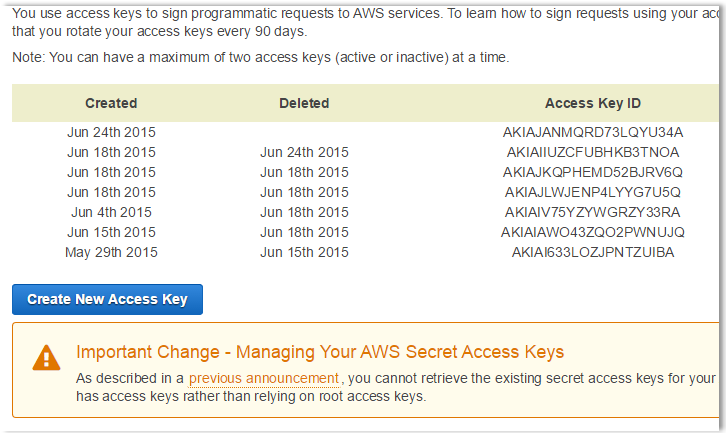Click access key AKIAIV75YZYWGRZY33RA
The width and height of the screenshot is (726, 433).
[x=593, y=212]
